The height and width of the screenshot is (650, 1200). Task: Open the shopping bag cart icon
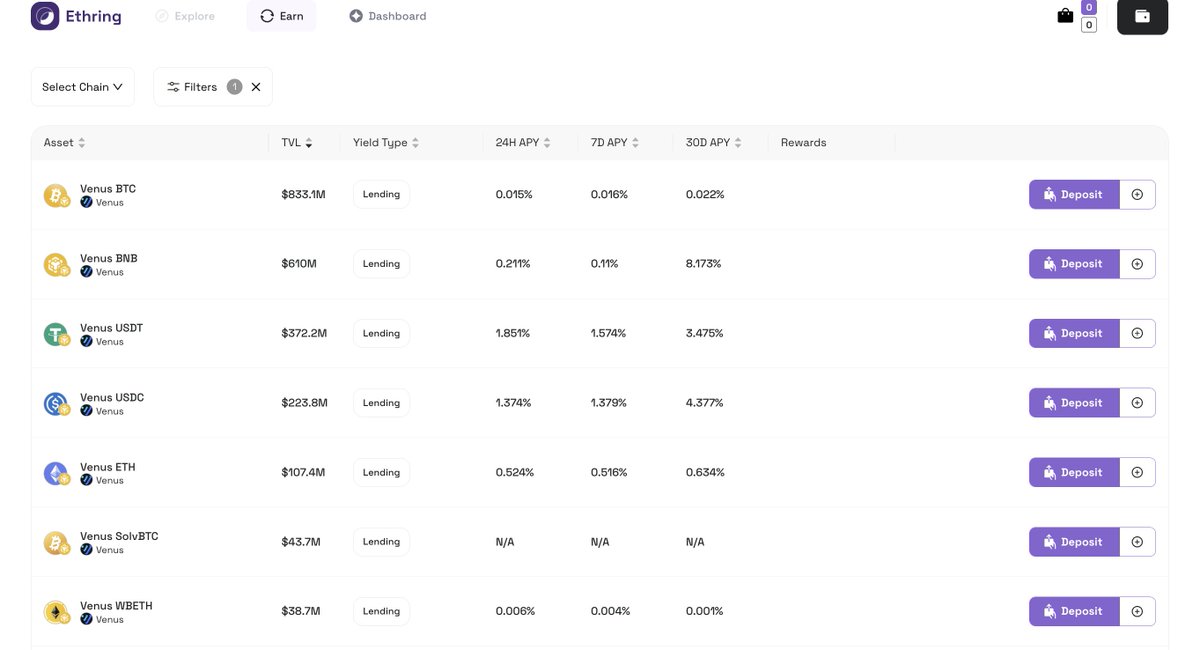click(1065, 16)
